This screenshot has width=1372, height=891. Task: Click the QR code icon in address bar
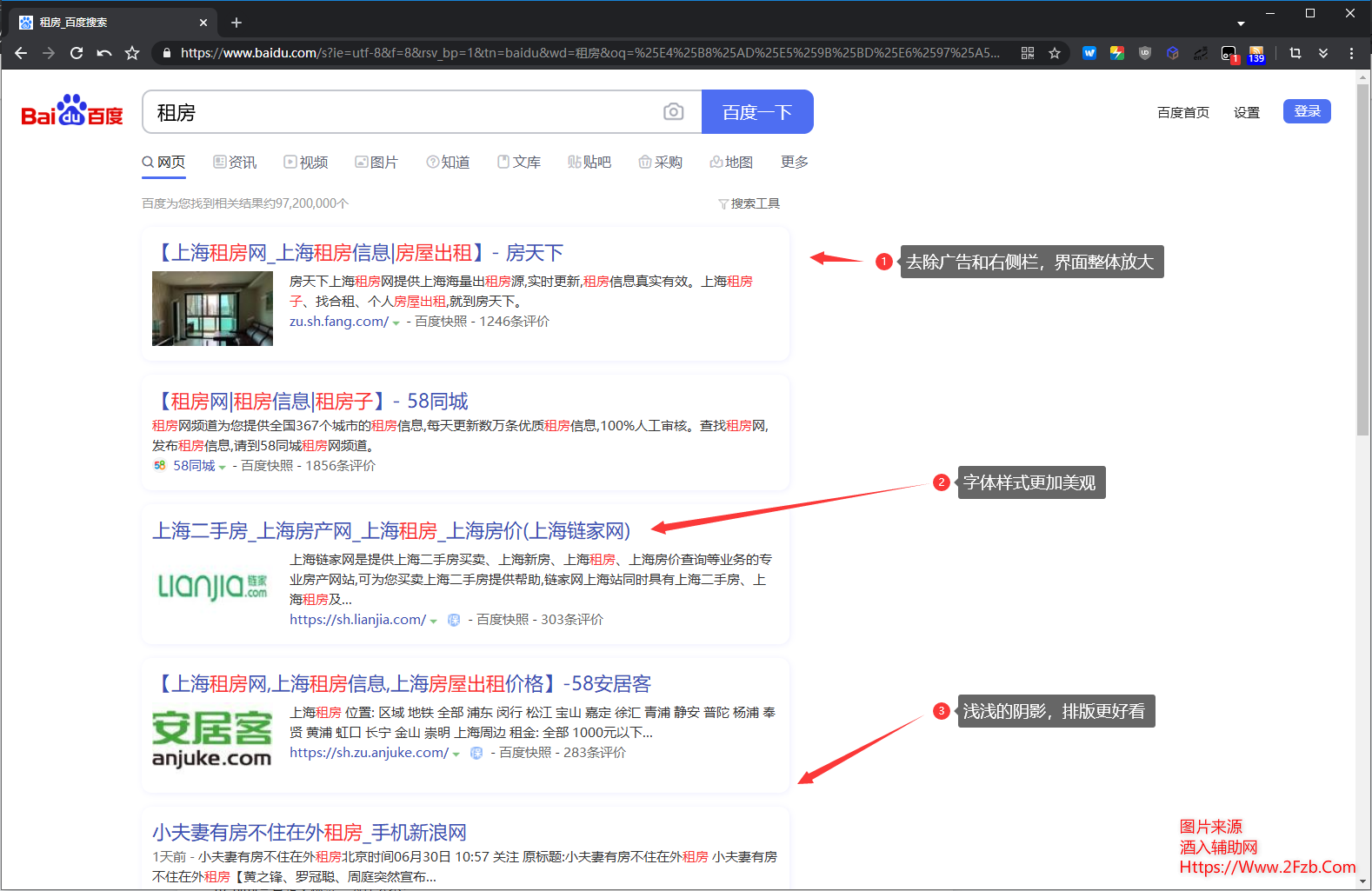(1028, 53)
